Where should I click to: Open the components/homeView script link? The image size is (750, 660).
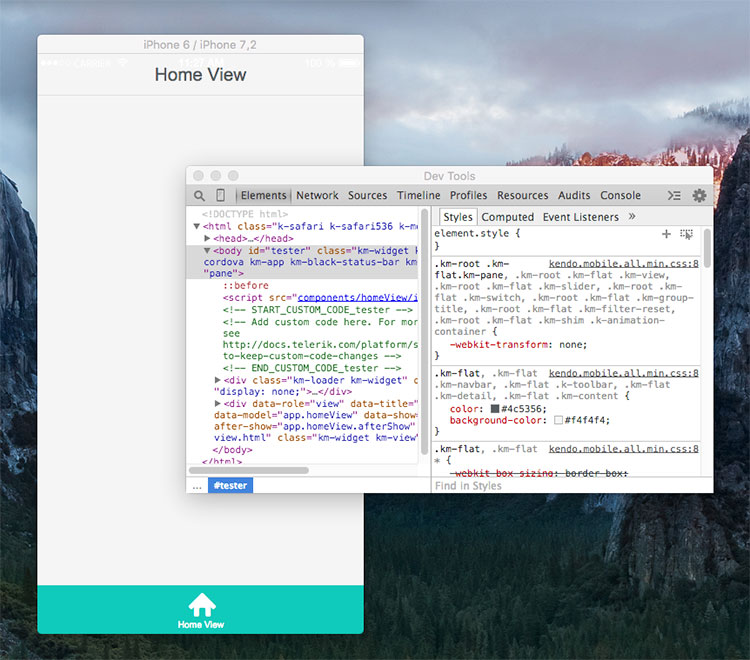(357, 297)
